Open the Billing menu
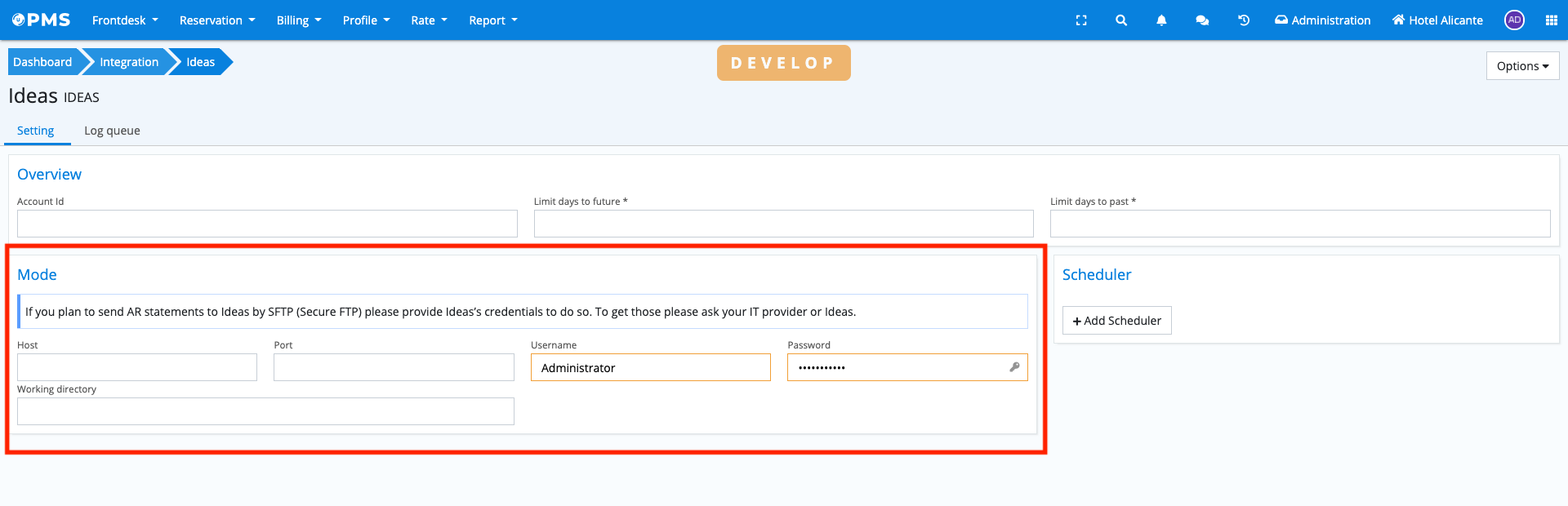 (x=299, y=20)
